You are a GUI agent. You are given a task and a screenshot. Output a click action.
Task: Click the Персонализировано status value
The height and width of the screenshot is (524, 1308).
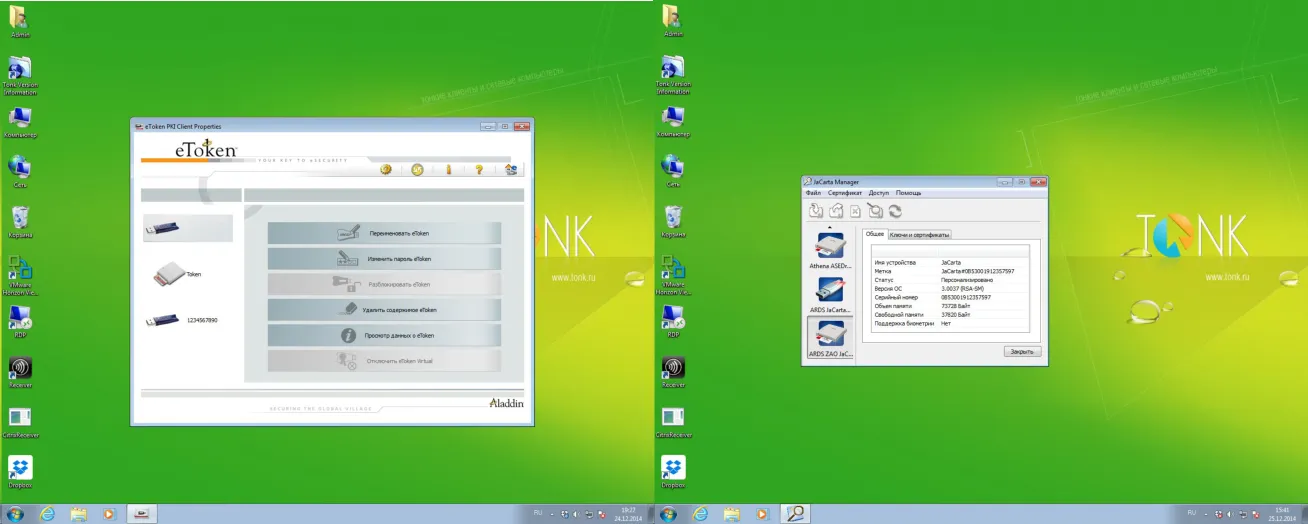pyautogui.click(x=966, y=280)
